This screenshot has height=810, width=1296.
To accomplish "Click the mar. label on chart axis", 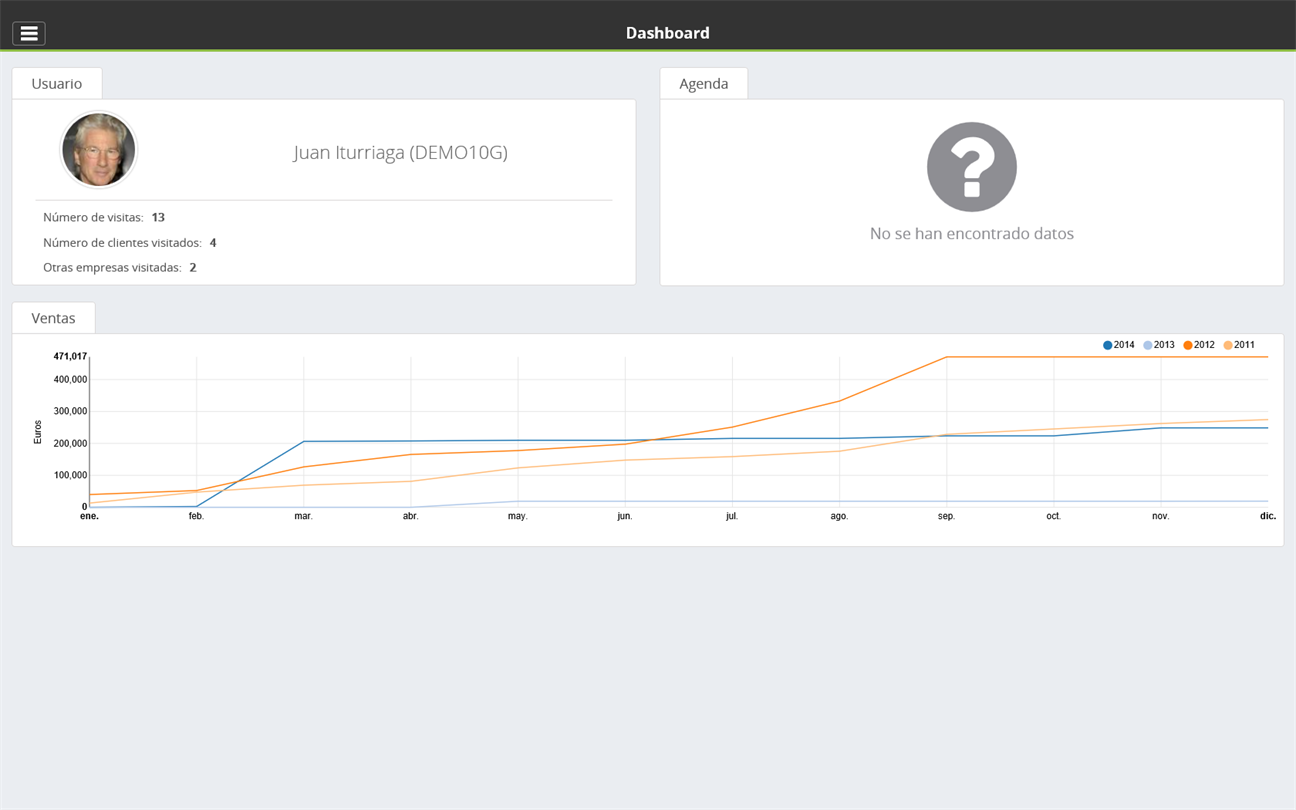I will tap(303, 517).
